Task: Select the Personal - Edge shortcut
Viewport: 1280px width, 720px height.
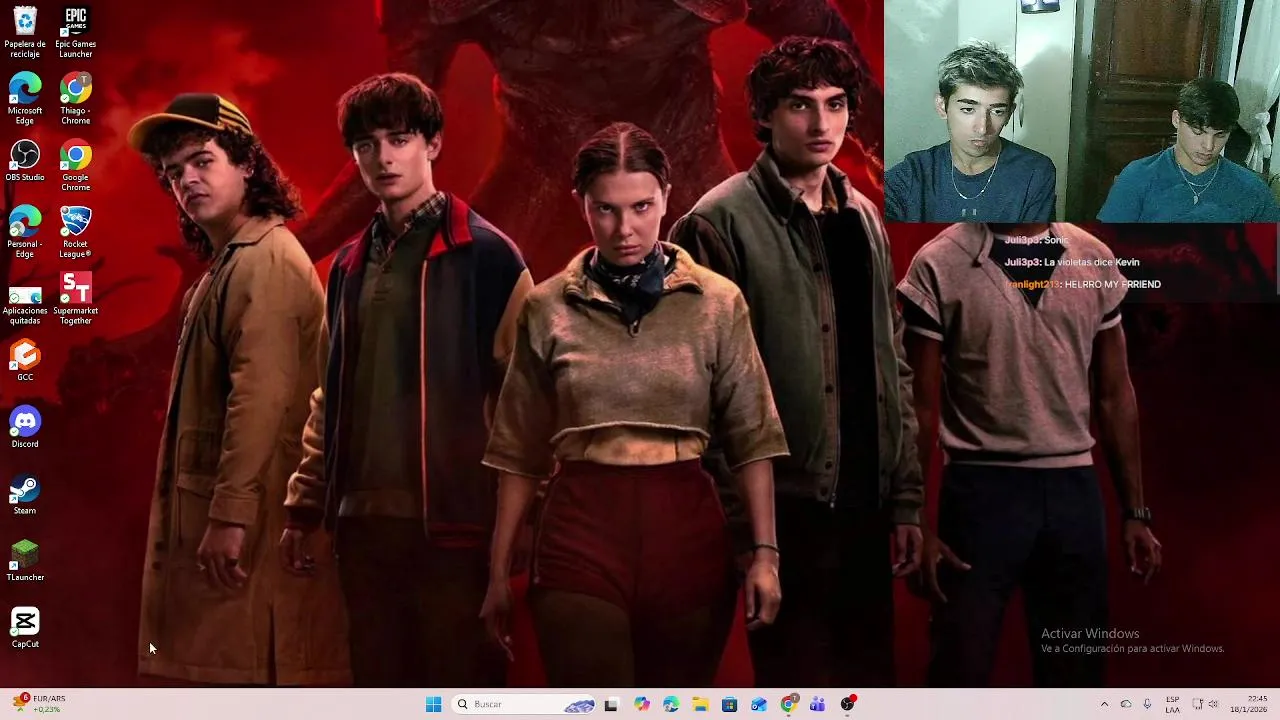Action: point(25,232)
